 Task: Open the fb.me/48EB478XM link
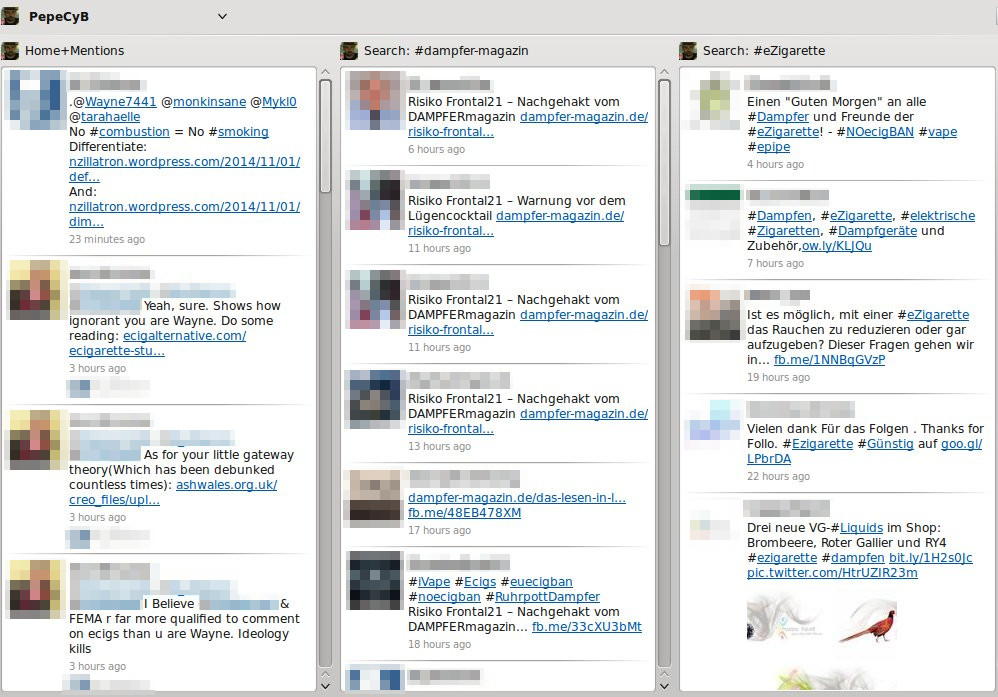464,513
